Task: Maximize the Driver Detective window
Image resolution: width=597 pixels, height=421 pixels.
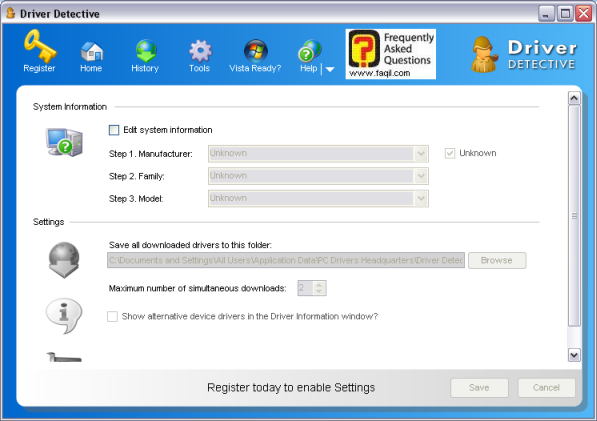Action: coord(565,14)
